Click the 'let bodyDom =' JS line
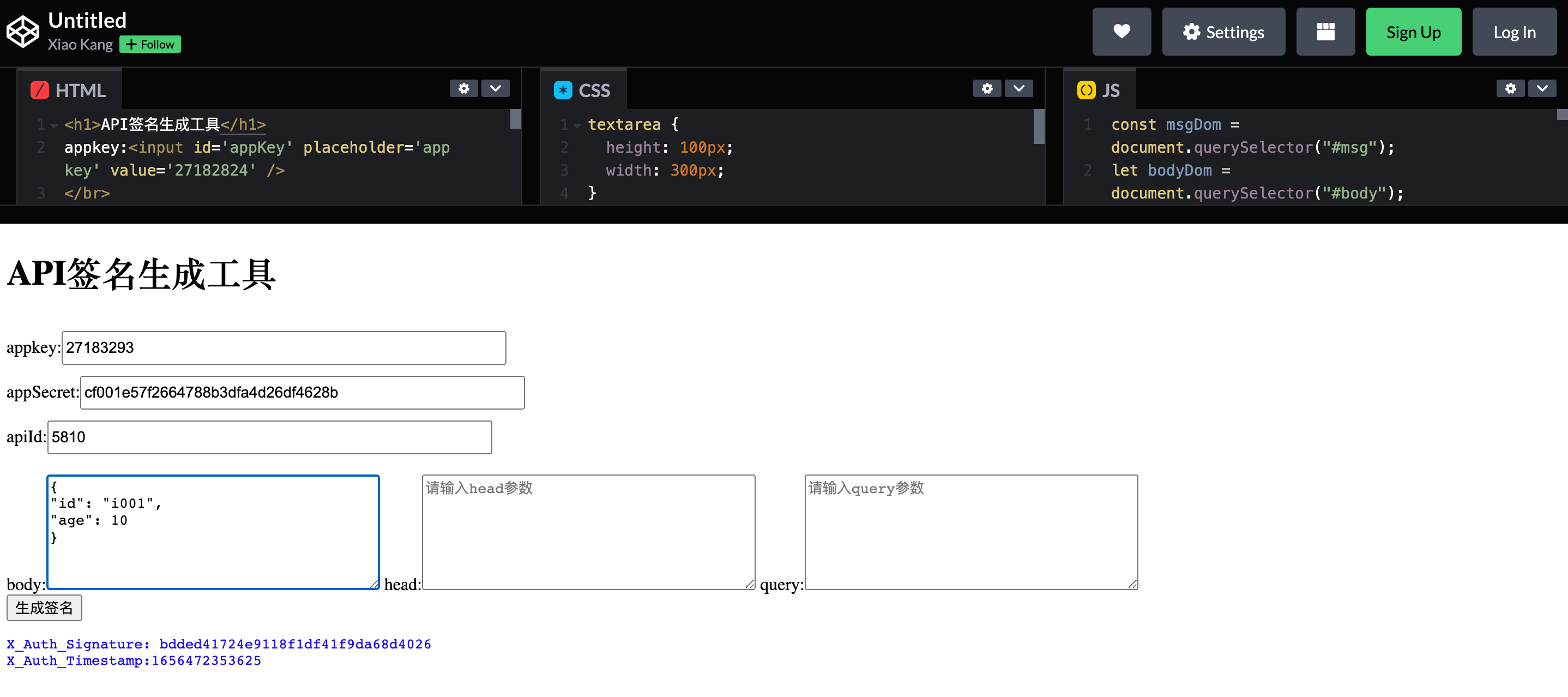 (1171, 170)
